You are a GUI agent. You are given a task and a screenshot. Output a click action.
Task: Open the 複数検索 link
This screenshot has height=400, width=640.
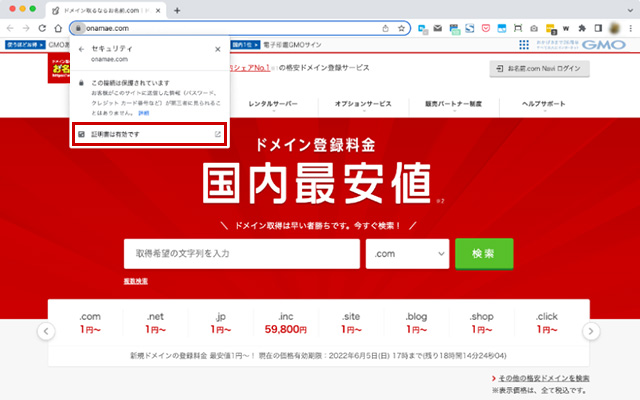136,281
